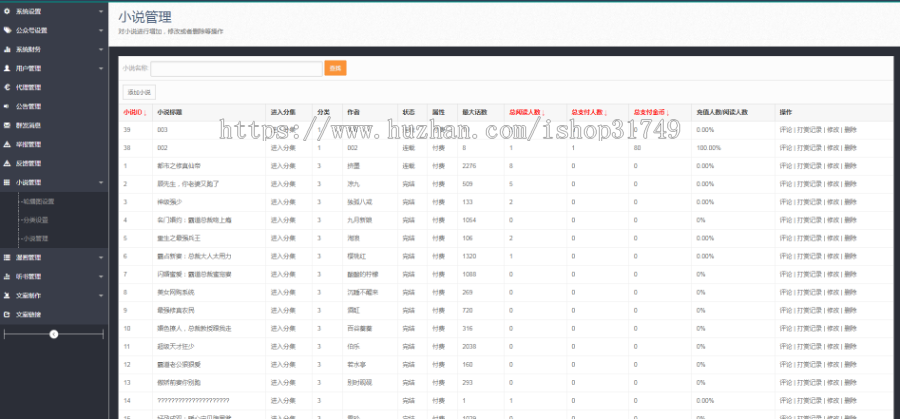
Task: Click the grid icon beside the 小说管理 parent menu
Action: pyautogui.click(x=7, y=182)
